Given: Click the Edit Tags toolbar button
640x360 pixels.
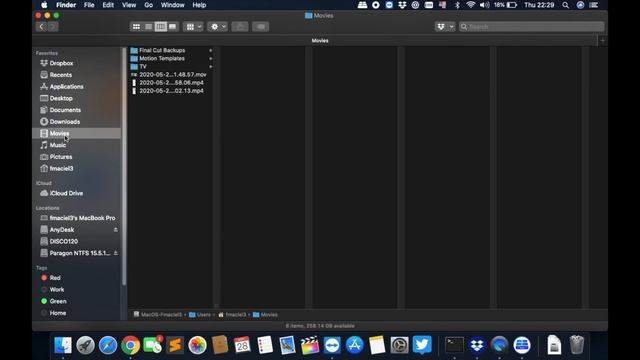Looking at the screenshot, I should point(260,27).
